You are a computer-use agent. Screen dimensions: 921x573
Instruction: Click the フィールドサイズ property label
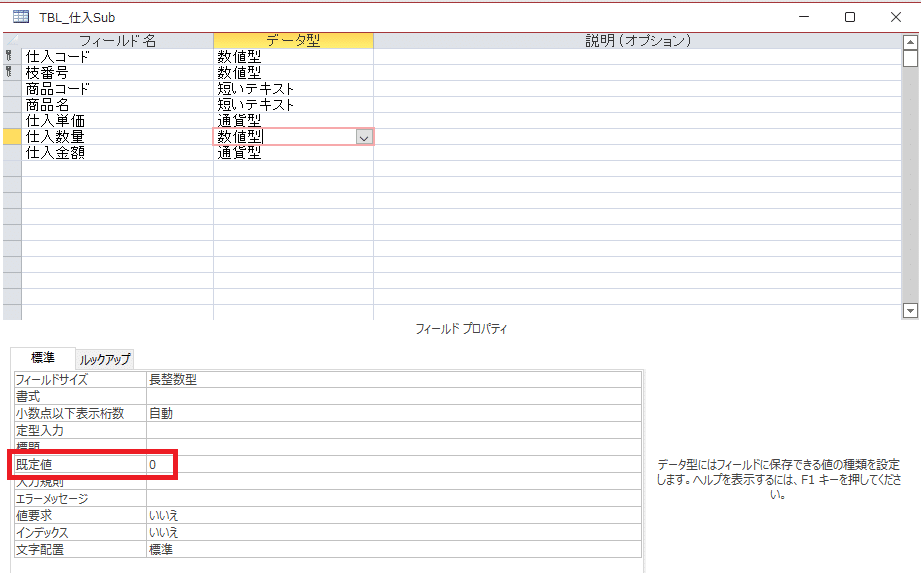80,379
